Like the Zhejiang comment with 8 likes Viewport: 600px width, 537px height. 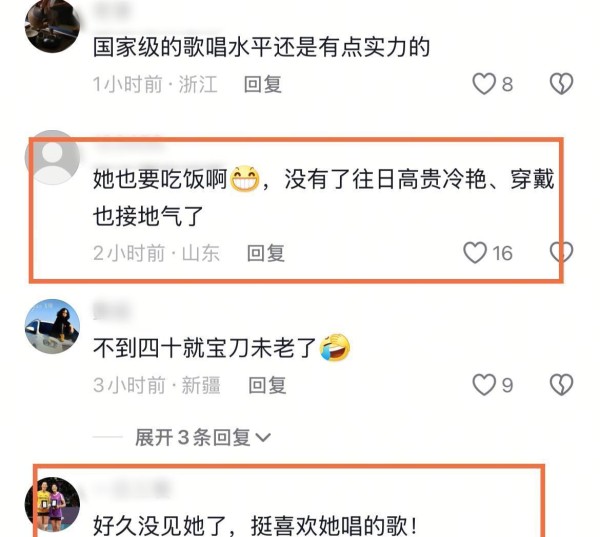pyautogui.click(x=484, y=84)
